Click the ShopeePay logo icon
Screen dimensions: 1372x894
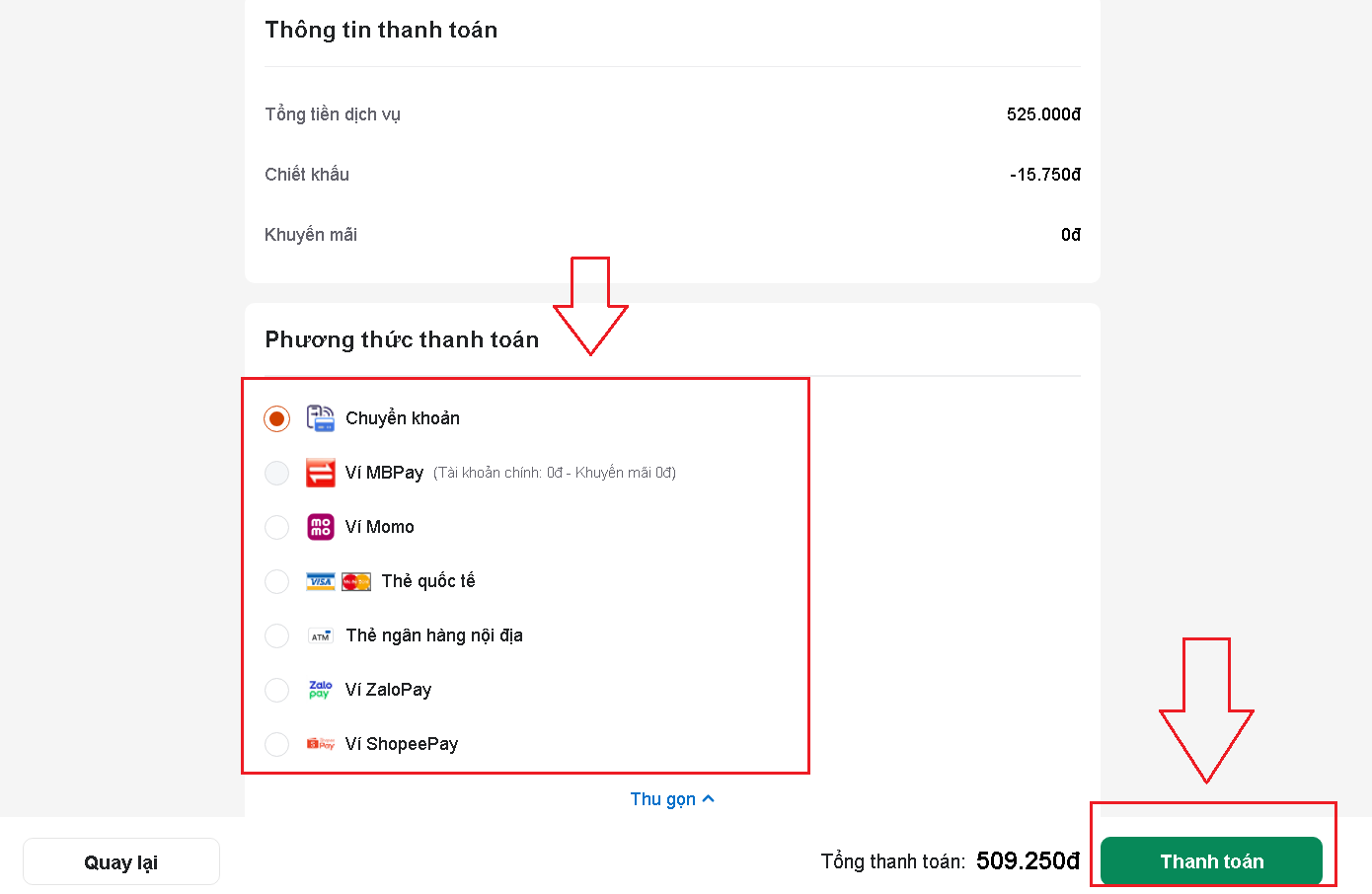pyautogui.click(x=321, y=744)
